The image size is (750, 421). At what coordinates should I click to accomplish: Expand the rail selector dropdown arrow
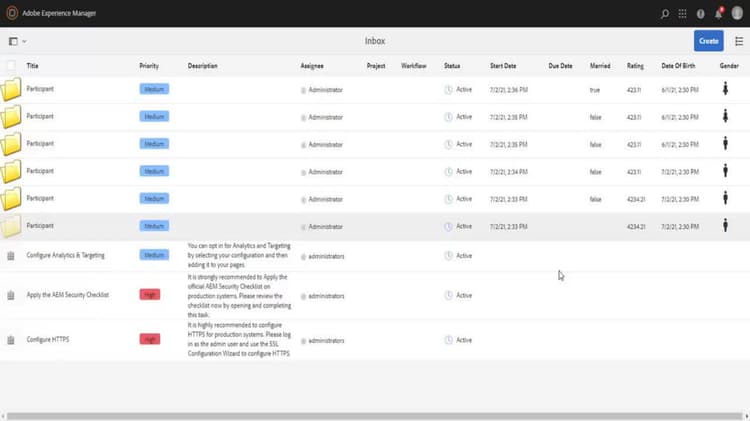(x=24, y=42)
